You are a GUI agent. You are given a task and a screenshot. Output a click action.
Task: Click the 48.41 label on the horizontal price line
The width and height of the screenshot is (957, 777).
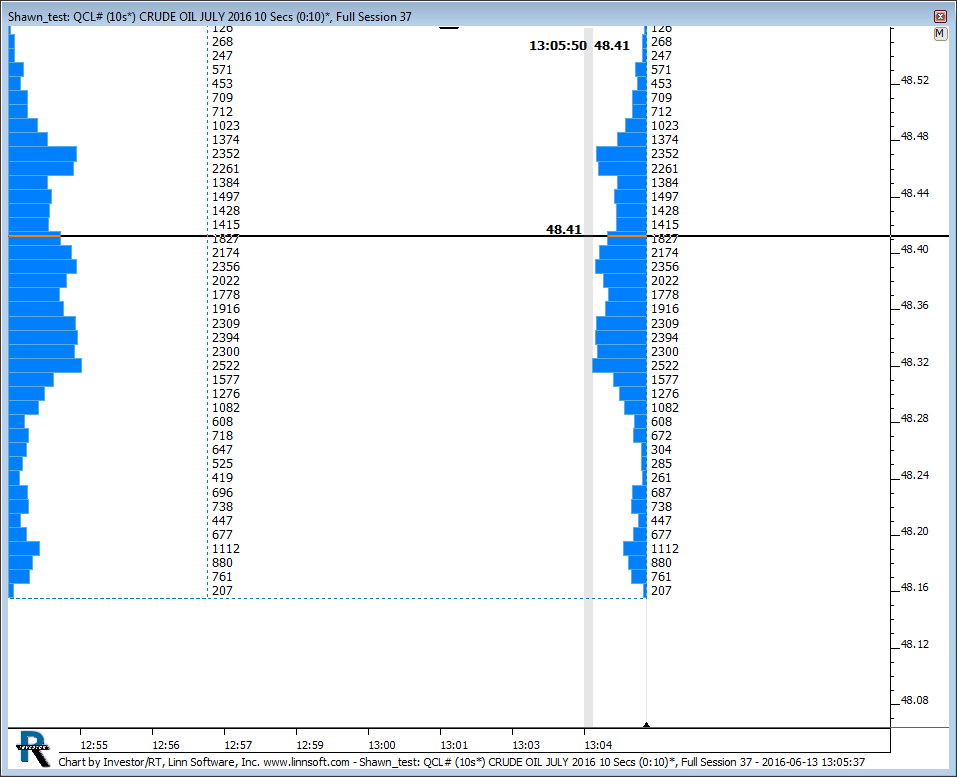click(x=563, y=230)
